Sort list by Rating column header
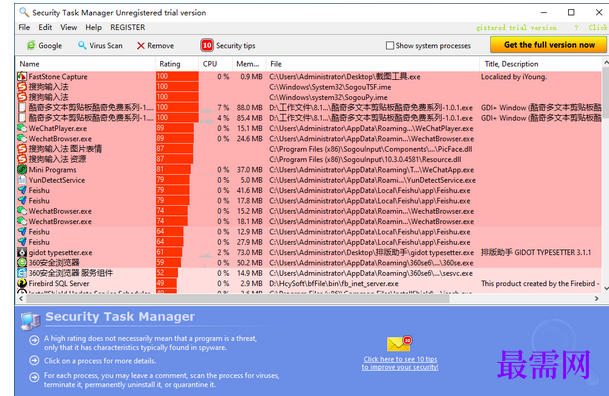 (x=177, y=64)
